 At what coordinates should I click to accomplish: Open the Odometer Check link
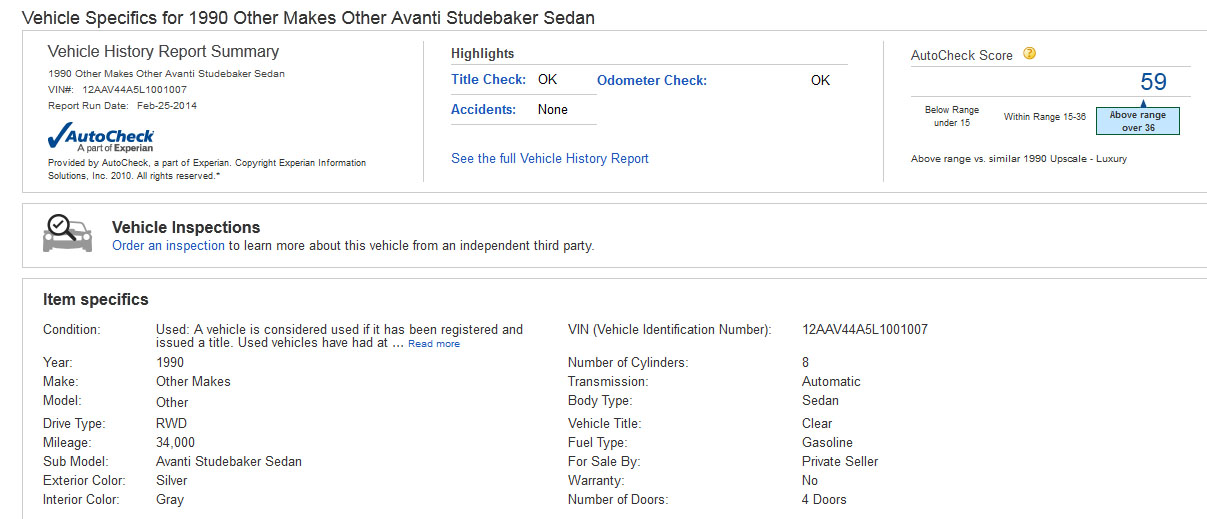coord(652,80)
